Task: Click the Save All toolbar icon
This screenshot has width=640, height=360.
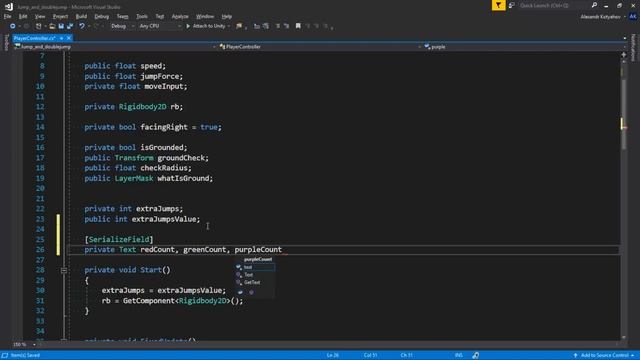Action: pyautogui.click(x=70, y=26)
